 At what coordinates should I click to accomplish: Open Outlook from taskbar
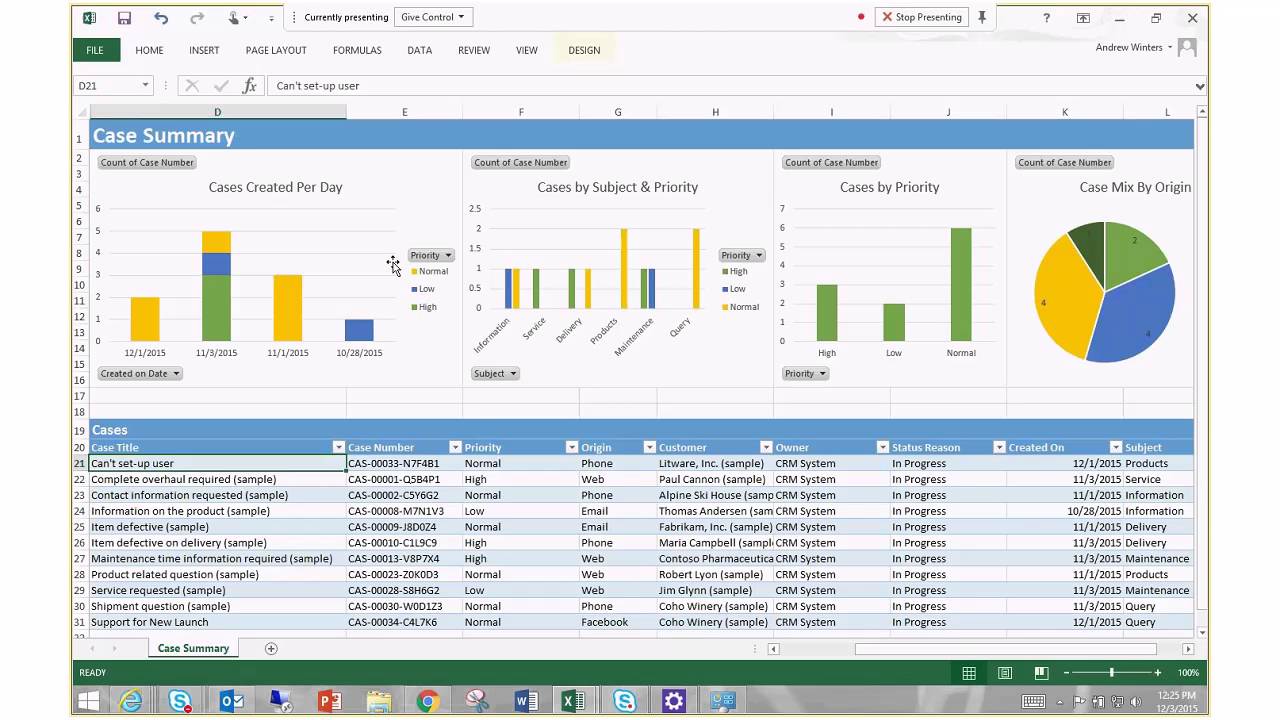pos(231,701)
